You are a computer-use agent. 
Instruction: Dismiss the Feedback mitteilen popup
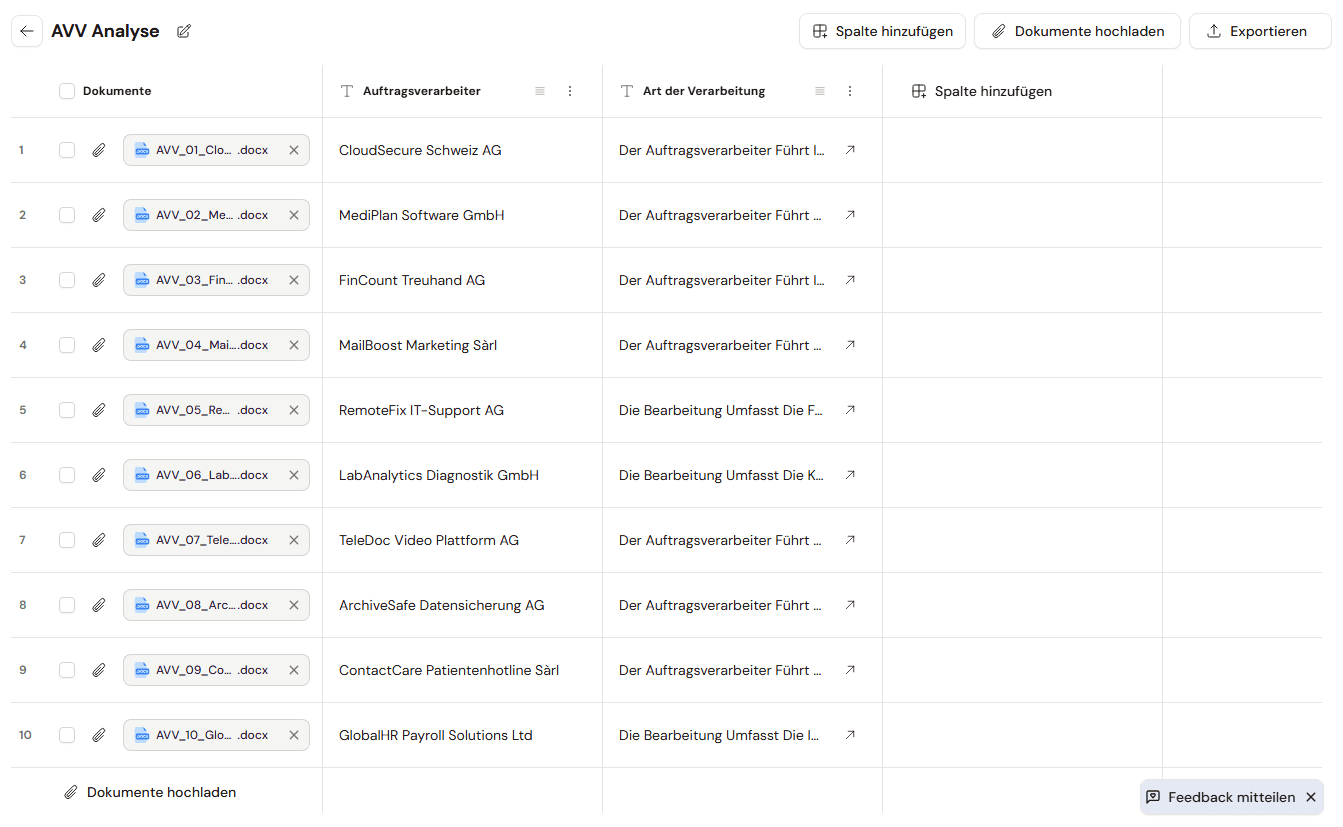pos(1311,797)
